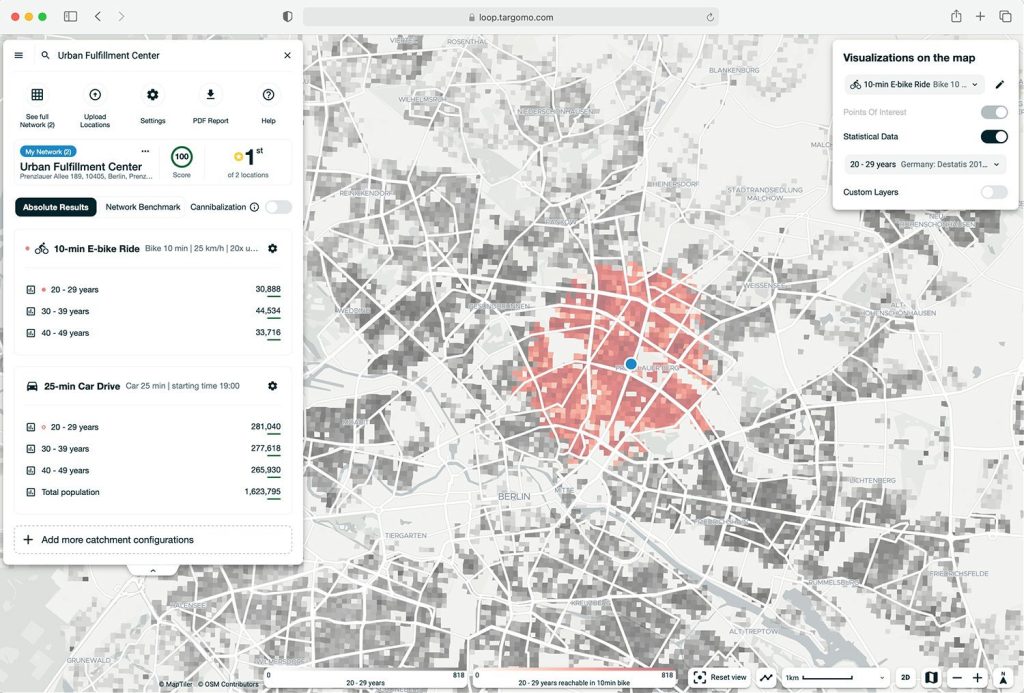Image resolution: width=1024 pixels, height=693 pixels.
Task: Click the 20 - 29 years reachable legend bar
Action: tap(574, 678)
